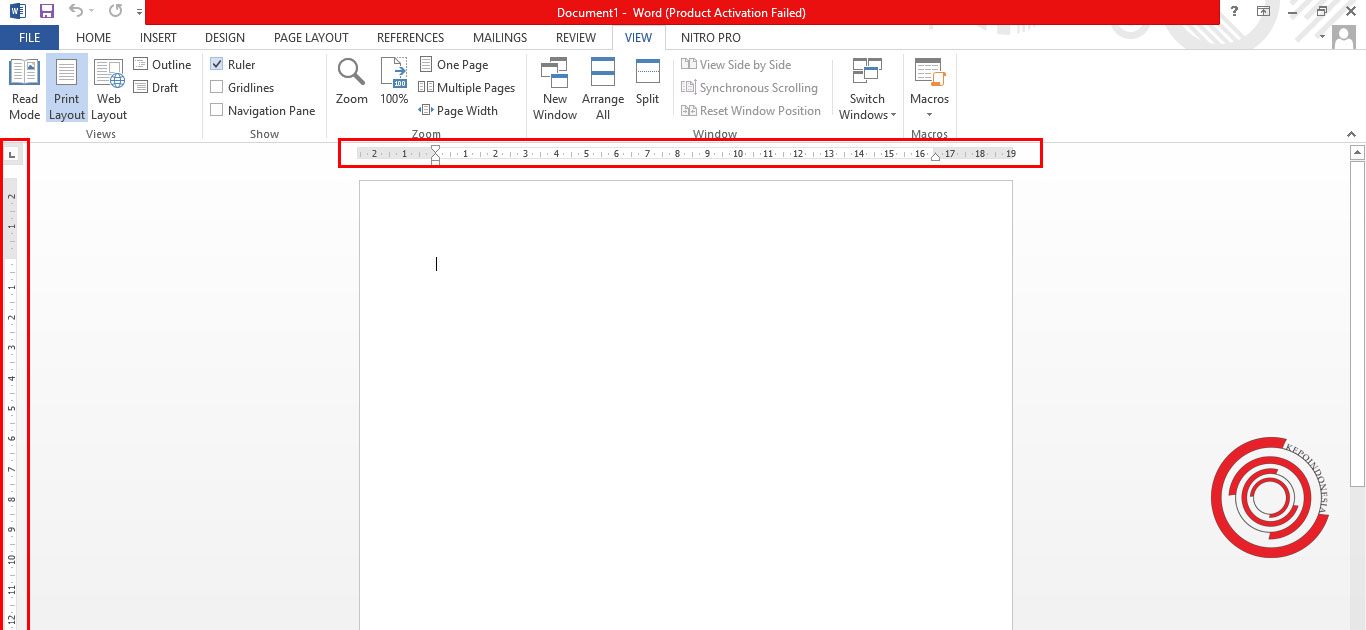Switch to the DESIGN tab
Image resolution: width=1366 pixels, height=630 pixels.
coord(225,38)
